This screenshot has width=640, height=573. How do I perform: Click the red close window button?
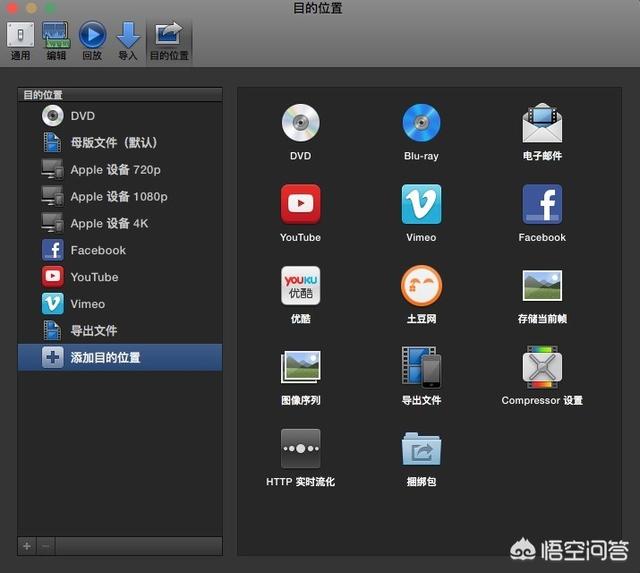coord(12,7)
